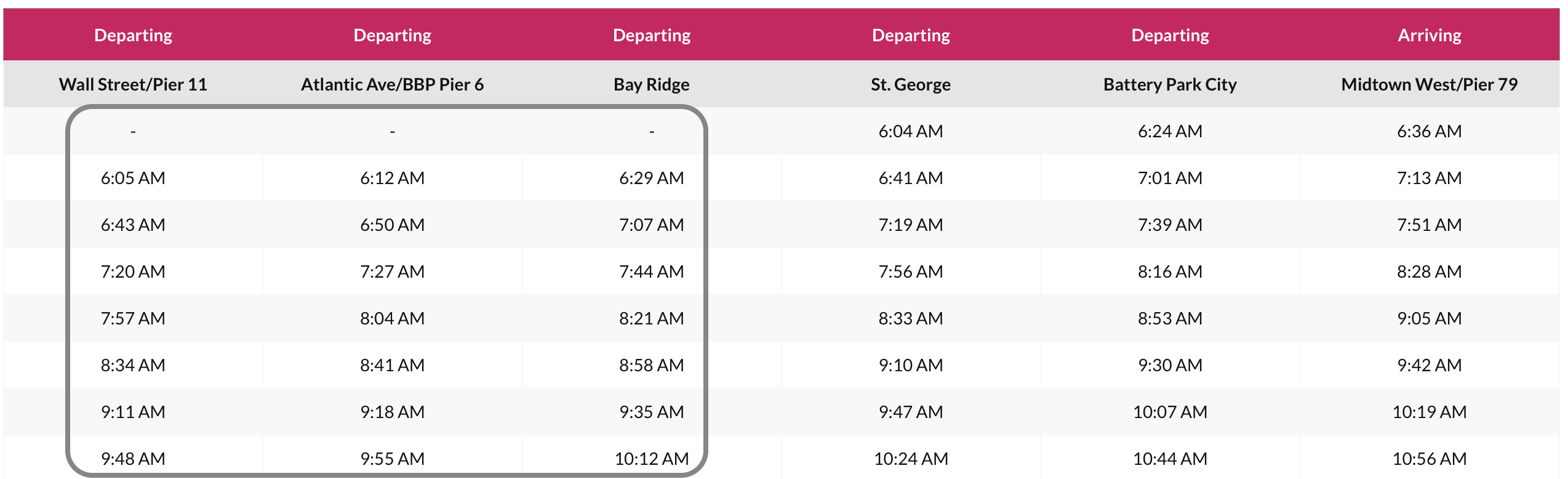The width and height of the screenshot is (1568, 479).
Task: Click the Arriving header label
Action: click(1429, 35)
